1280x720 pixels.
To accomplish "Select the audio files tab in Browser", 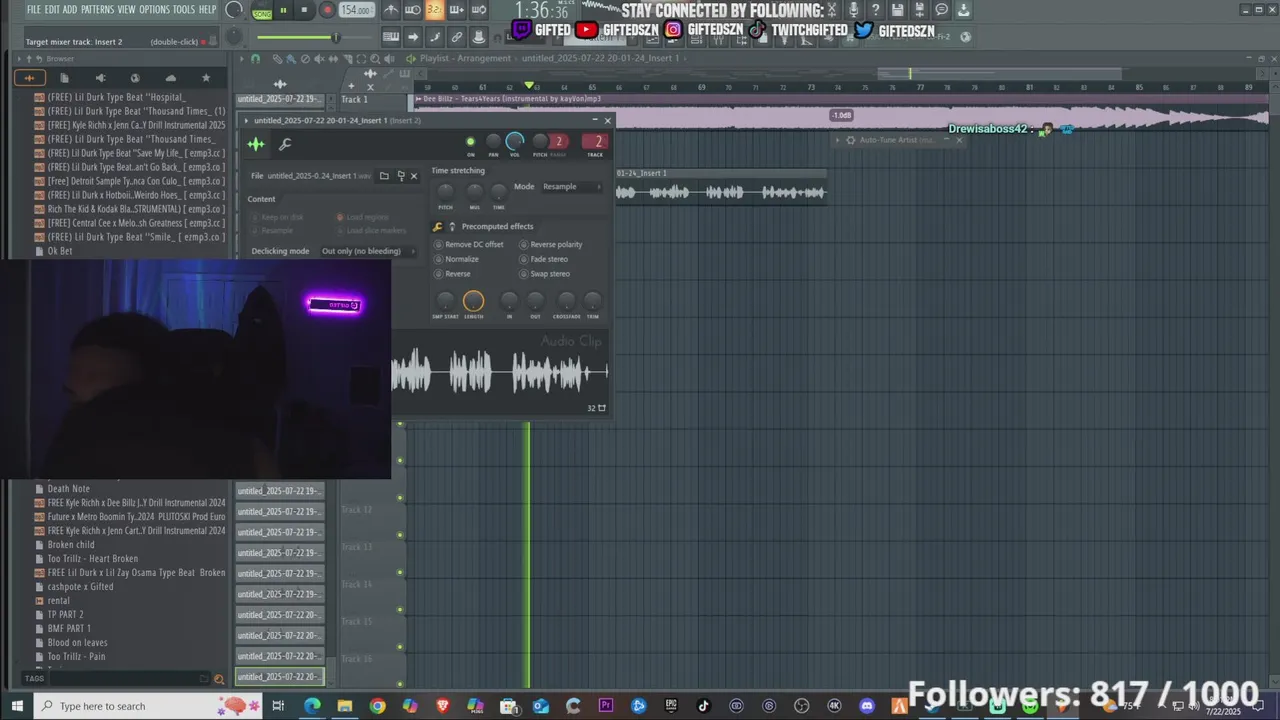I will click(29, 78).
